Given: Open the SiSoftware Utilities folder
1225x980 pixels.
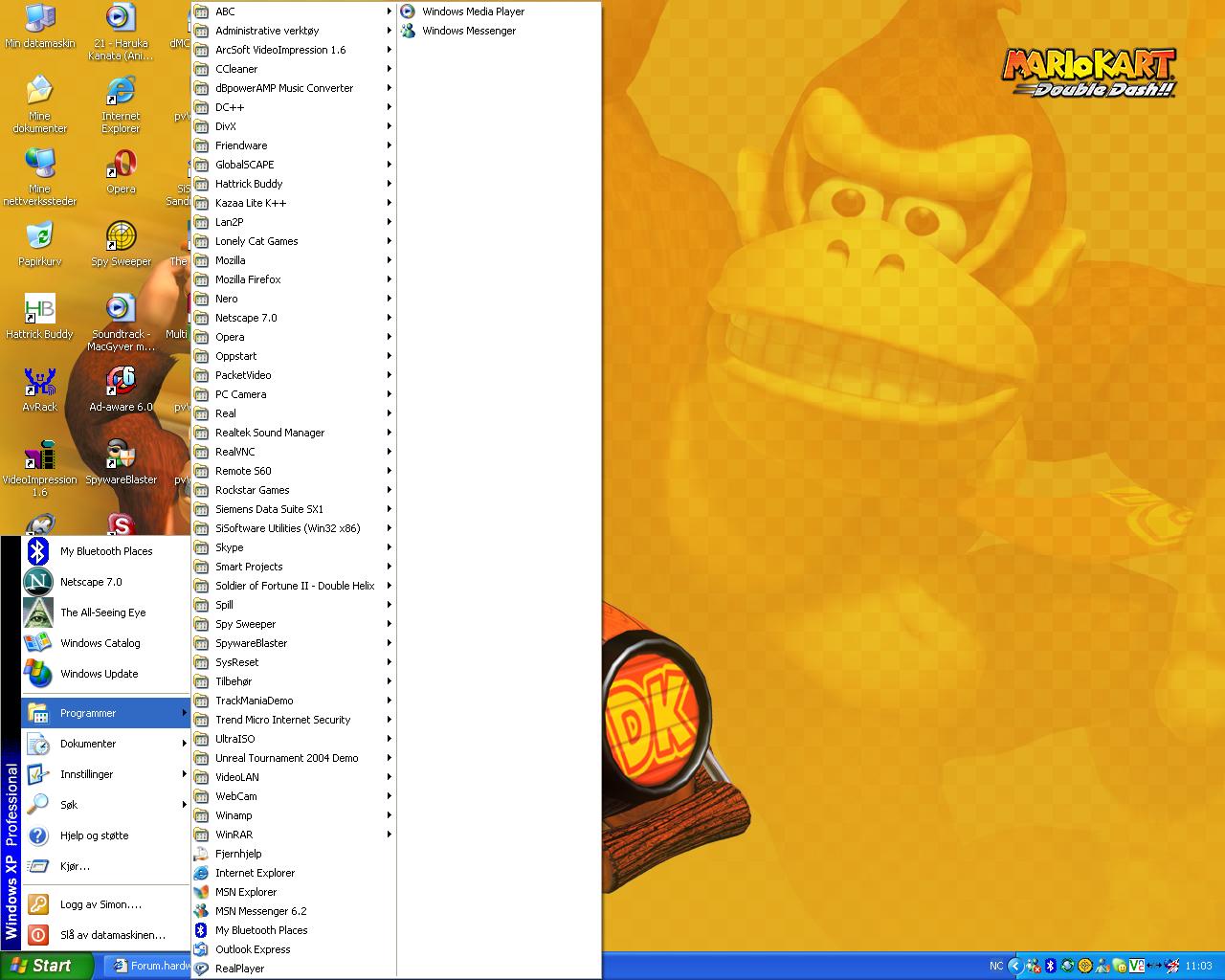Looking at the screenshot, I should coord(294,528).
